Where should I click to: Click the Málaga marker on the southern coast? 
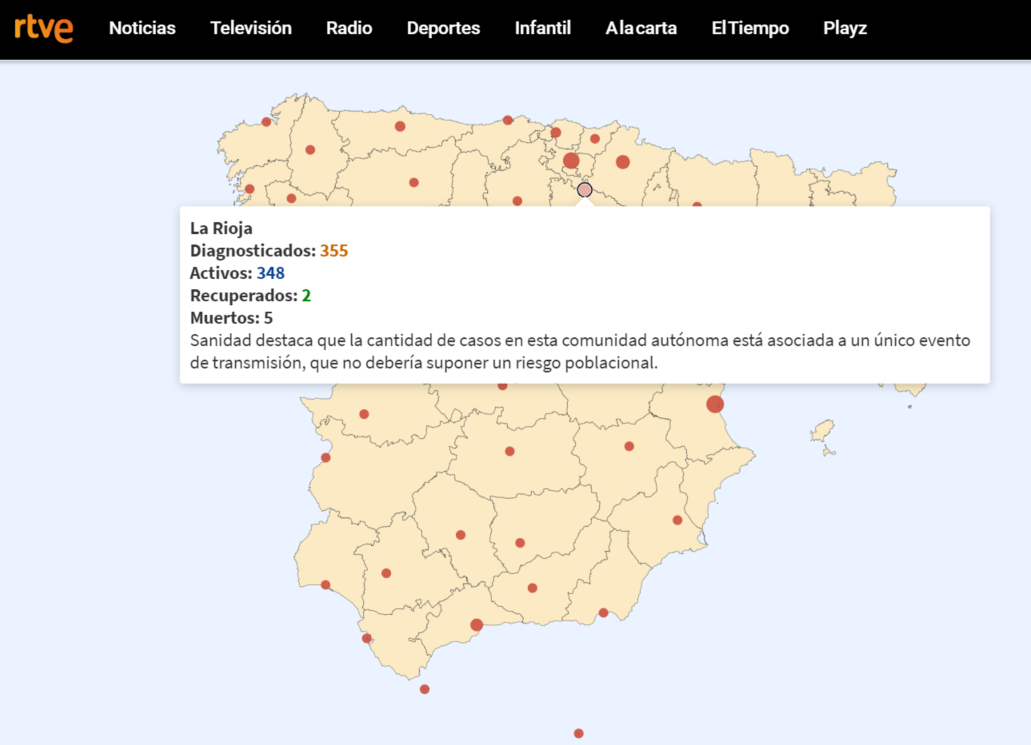point(477,625)
